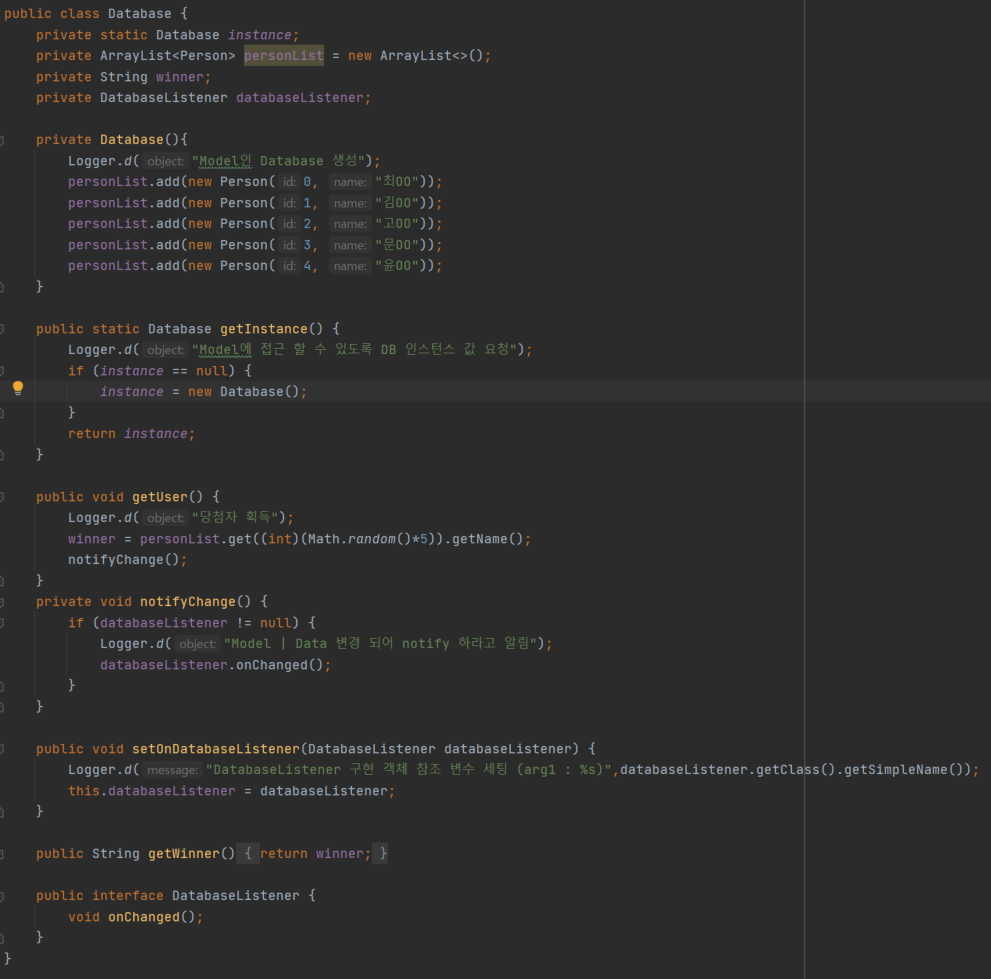Click the getClass() call
Viewport: 991px width, 979px height.
[x=796, y=770]
